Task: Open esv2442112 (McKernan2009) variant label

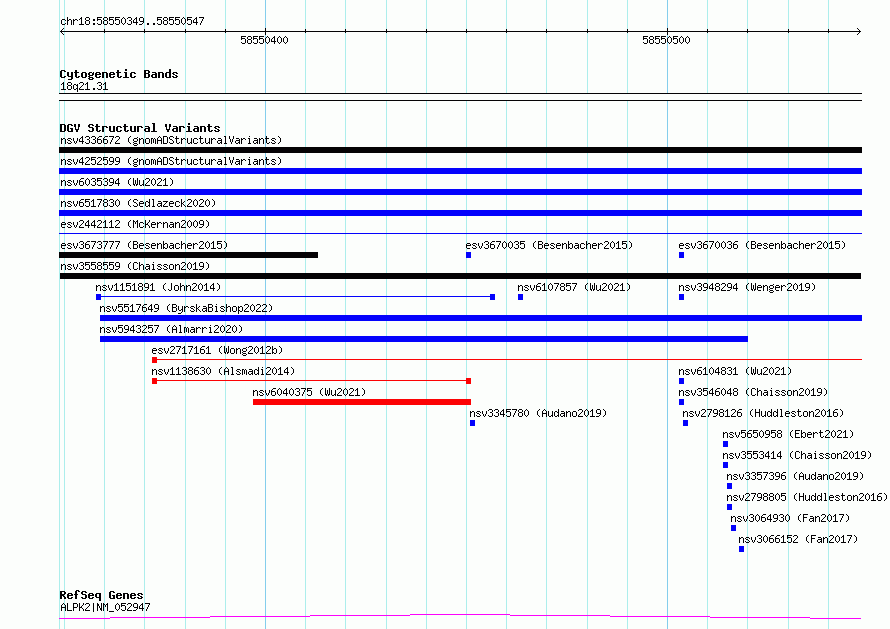Action: tap(135, 224)
